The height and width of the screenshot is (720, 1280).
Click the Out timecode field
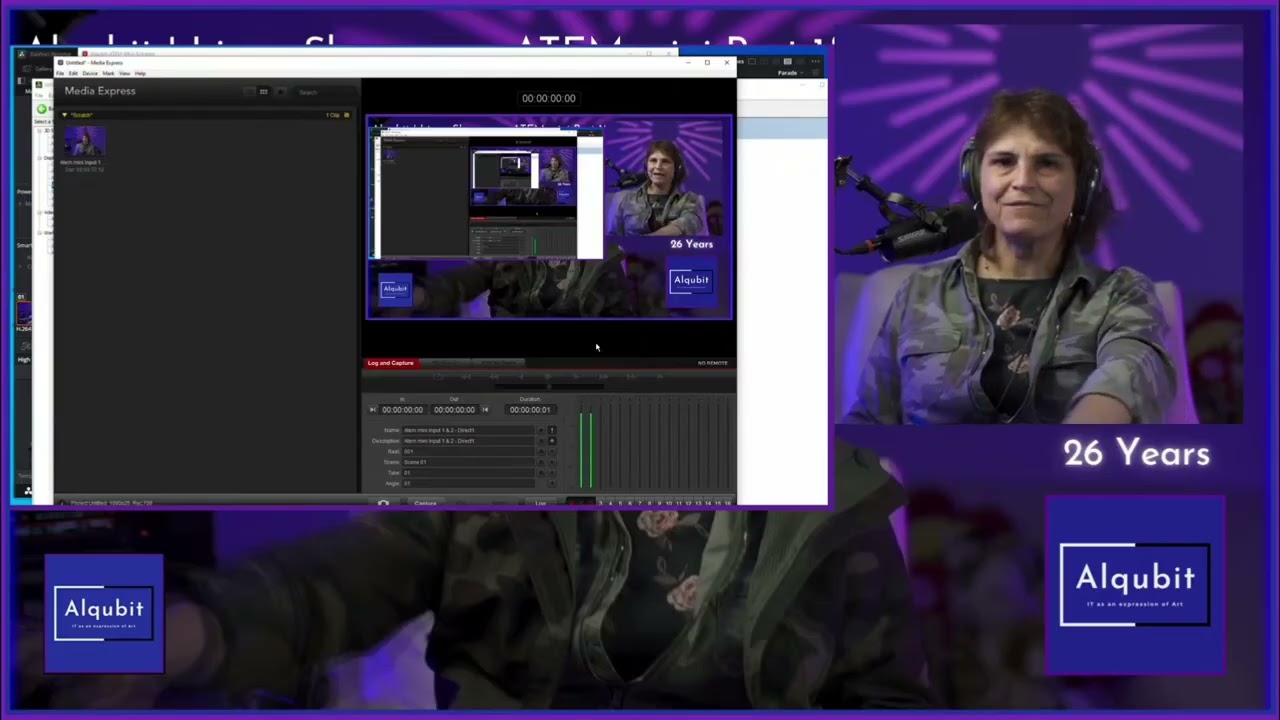pos(455,410)
